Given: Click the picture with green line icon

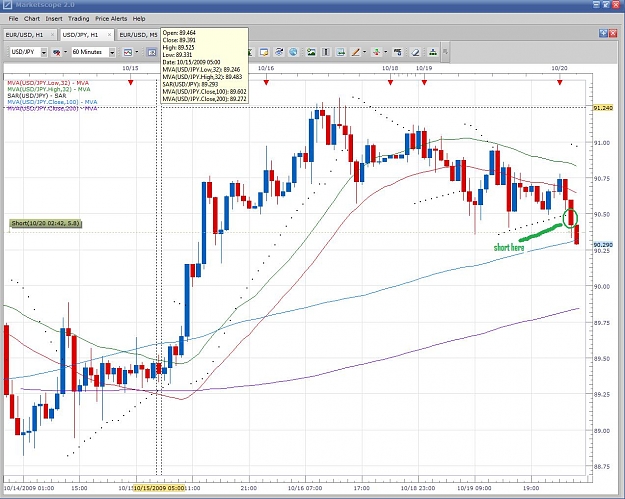Looking at the screenshot, I should pyautogui.click(x=340, y=52).
